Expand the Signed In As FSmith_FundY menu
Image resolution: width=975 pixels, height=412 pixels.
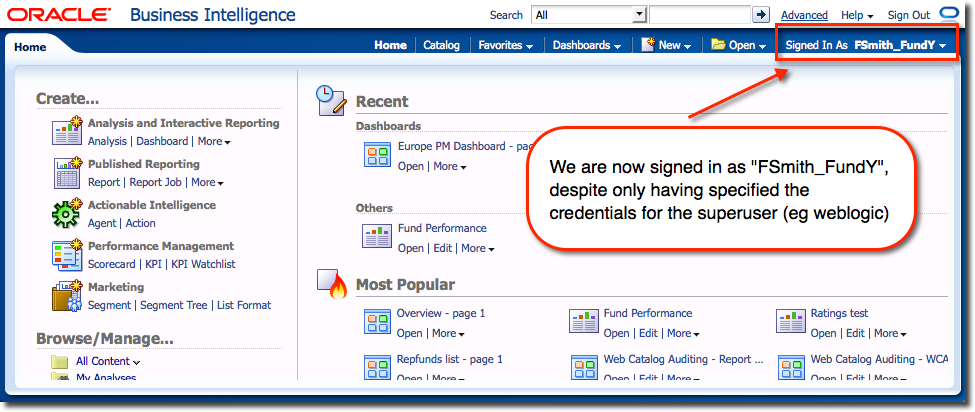[865, 45]
